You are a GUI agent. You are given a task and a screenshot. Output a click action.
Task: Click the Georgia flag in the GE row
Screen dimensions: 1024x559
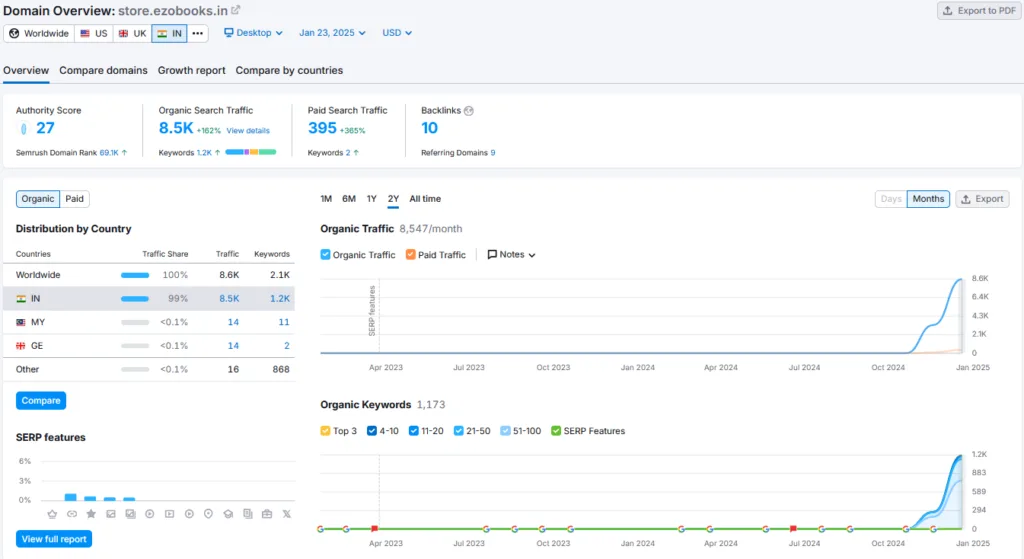(21, 345)
